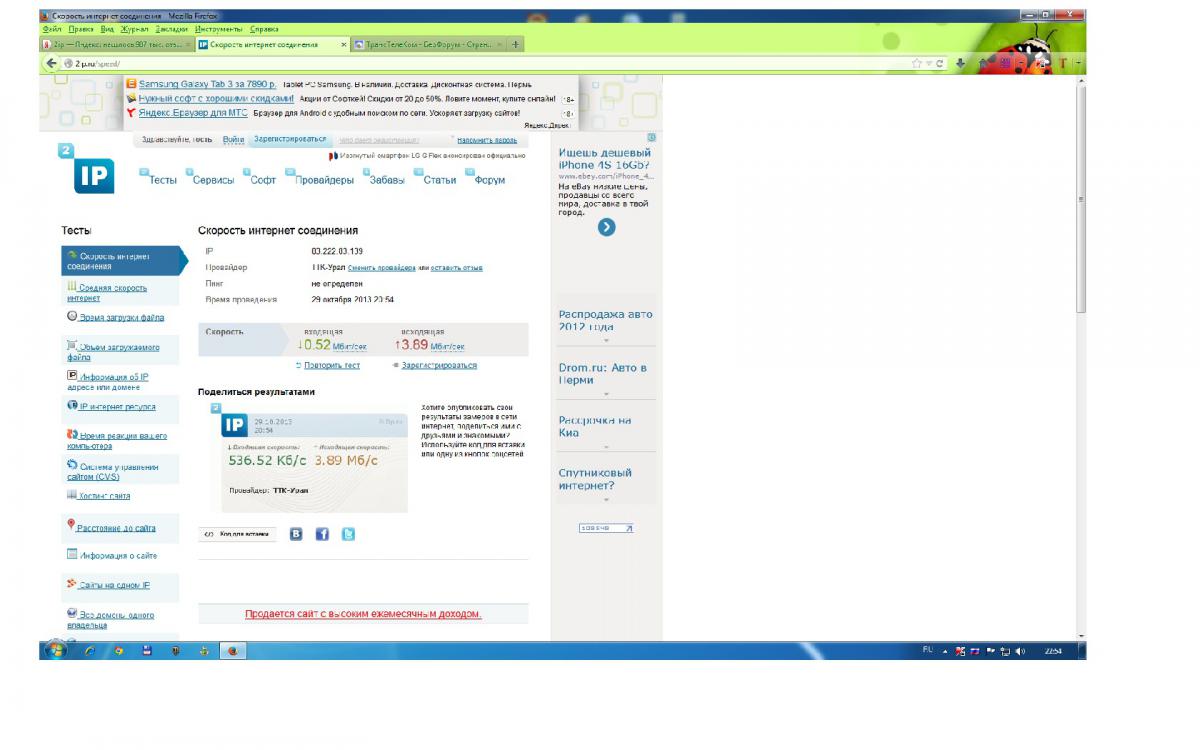
Task: Click the 'Код для вставки' button
Action: click(238, 534)
